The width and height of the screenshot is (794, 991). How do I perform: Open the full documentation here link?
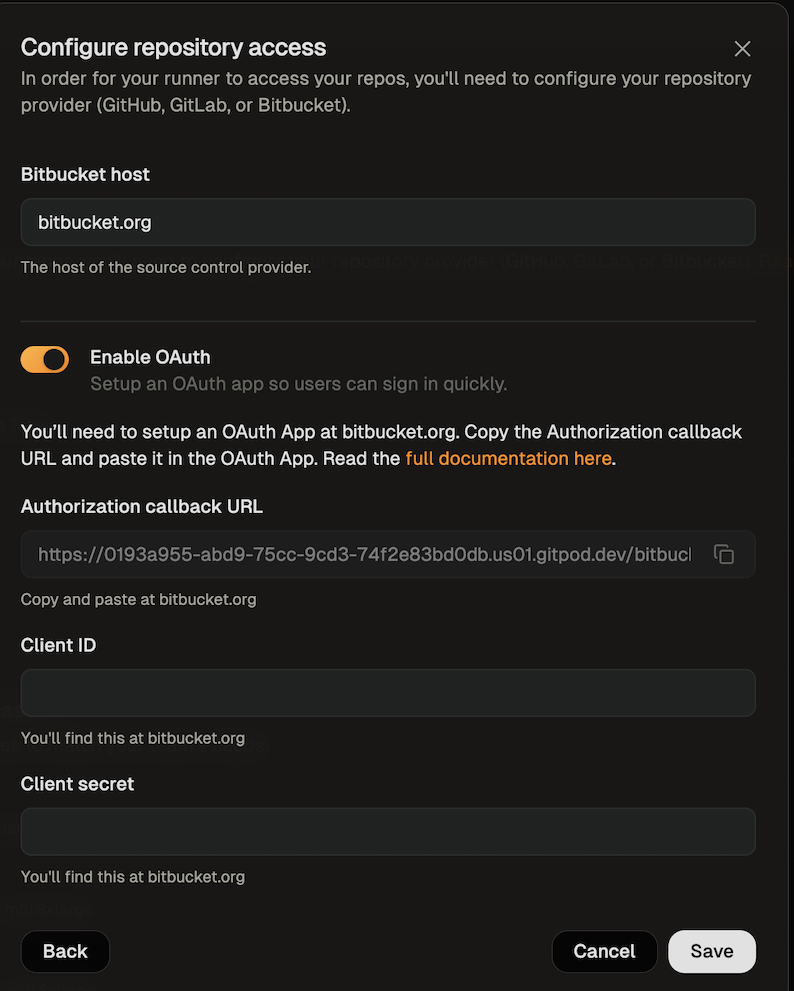pyautogui.click(x=508, y=458)
